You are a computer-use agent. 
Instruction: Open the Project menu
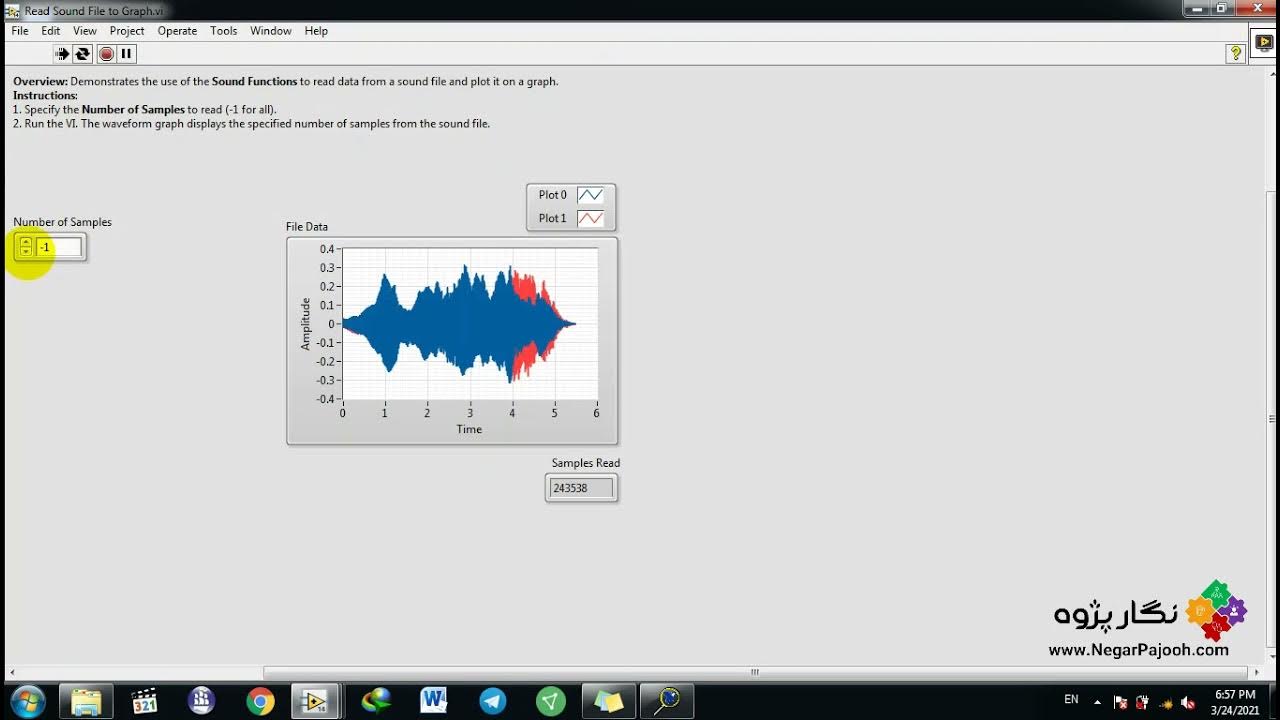[x=127, y=31]
